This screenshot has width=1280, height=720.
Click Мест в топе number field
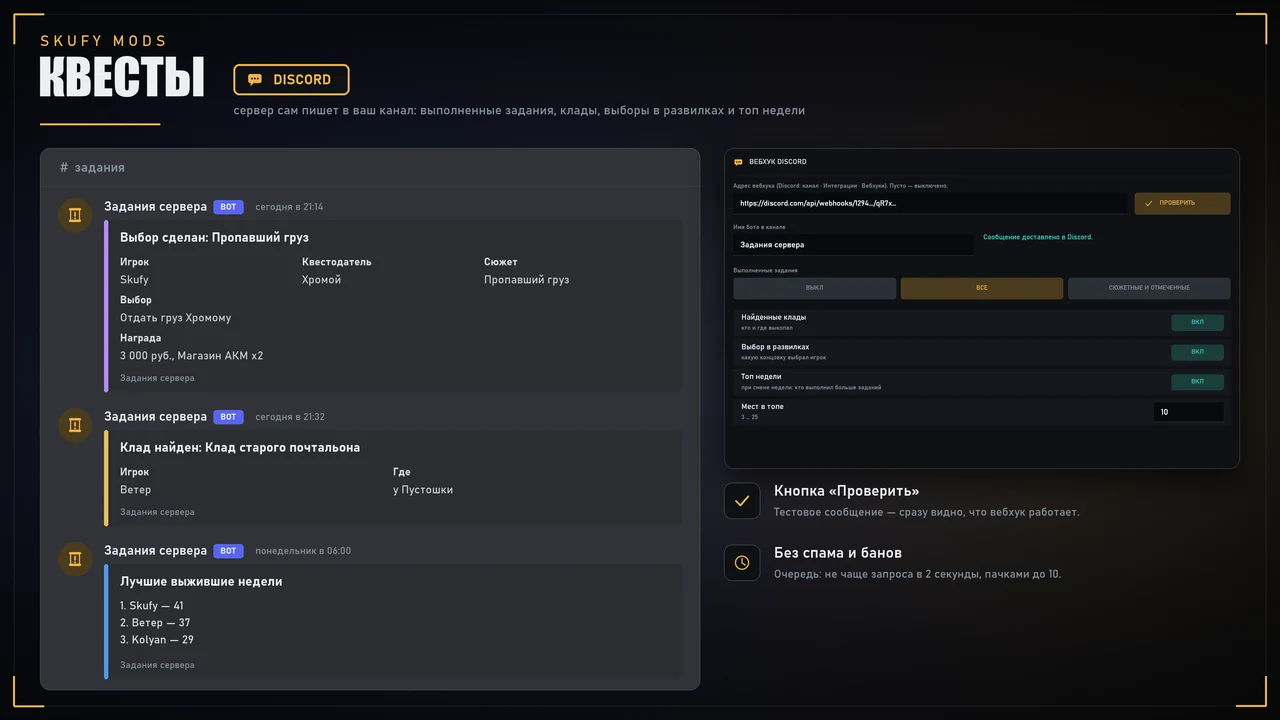pos(1188,412)
